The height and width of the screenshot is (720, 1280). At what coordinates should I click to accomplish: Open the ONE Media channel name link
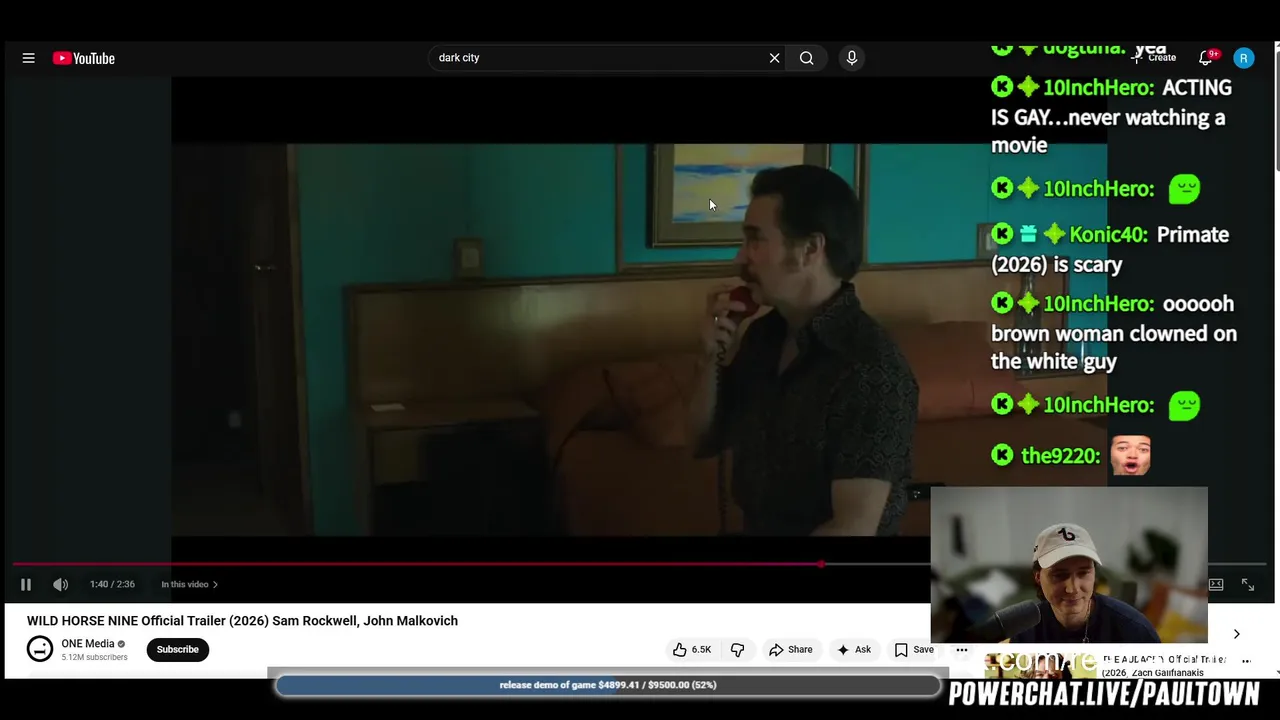tap(88, 643)
